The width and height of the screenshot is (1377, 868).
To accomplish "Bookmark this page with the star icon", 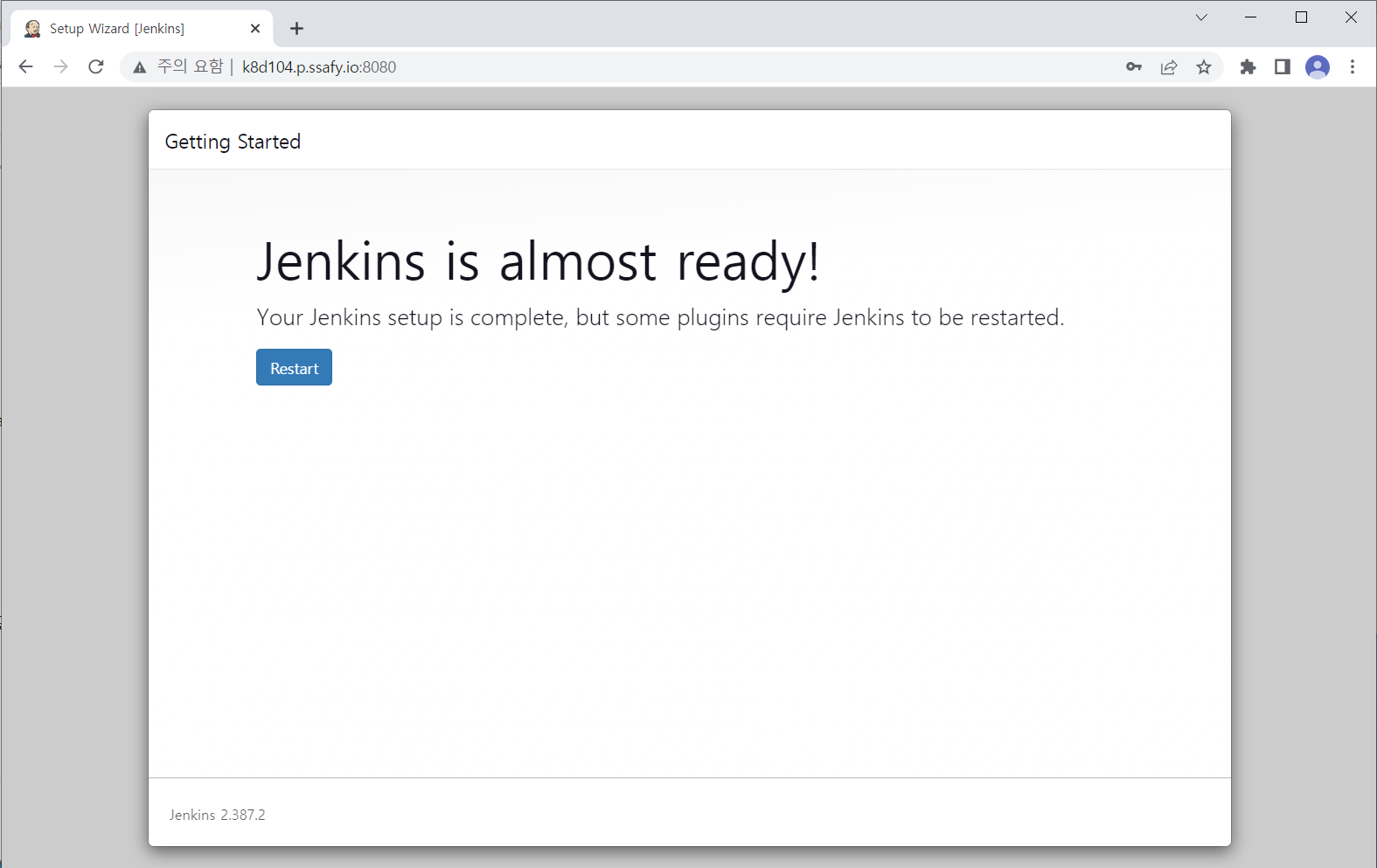I will (x=1204, y=66).
